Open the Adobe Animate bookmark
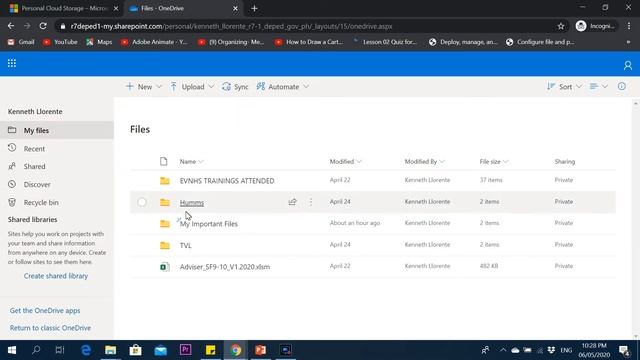 point(154,42)
